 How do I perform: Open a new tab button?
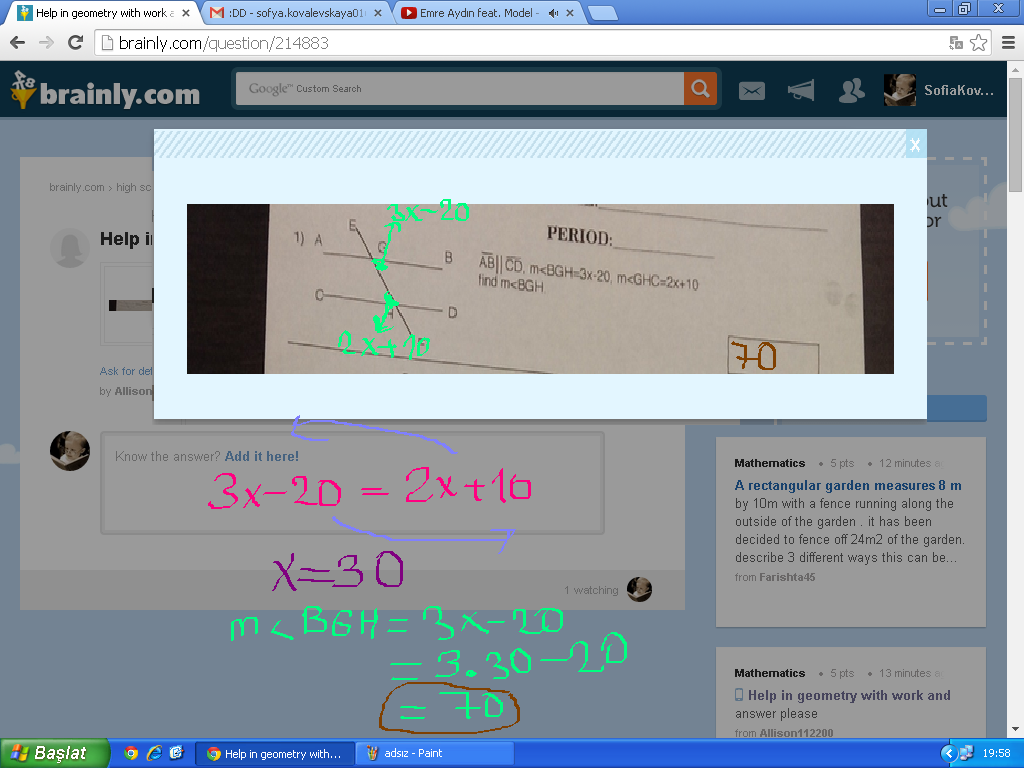pos(603,13)
